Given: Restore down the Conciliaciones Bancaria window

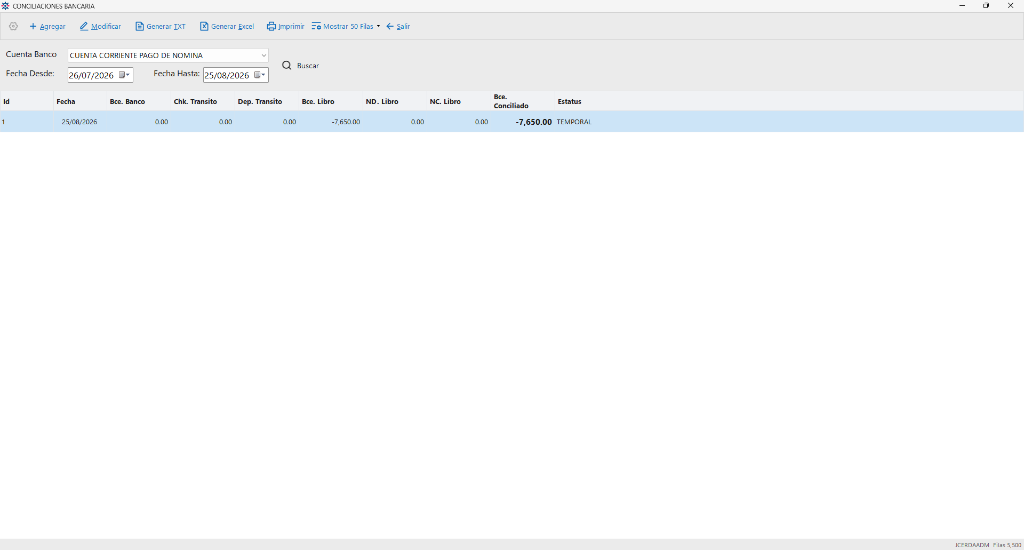Looking at the screenshot, I should (986, 5).
